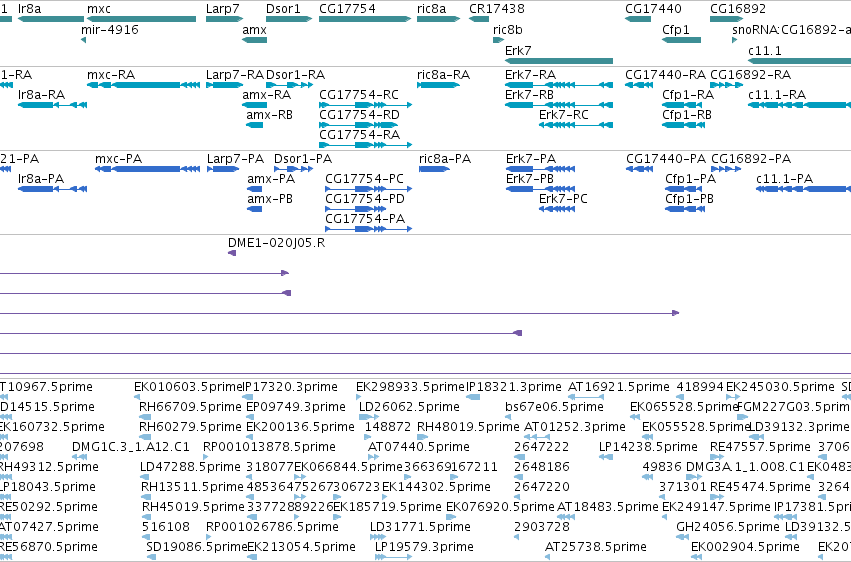Select the c11.1-PA protein label

[784, 178]
